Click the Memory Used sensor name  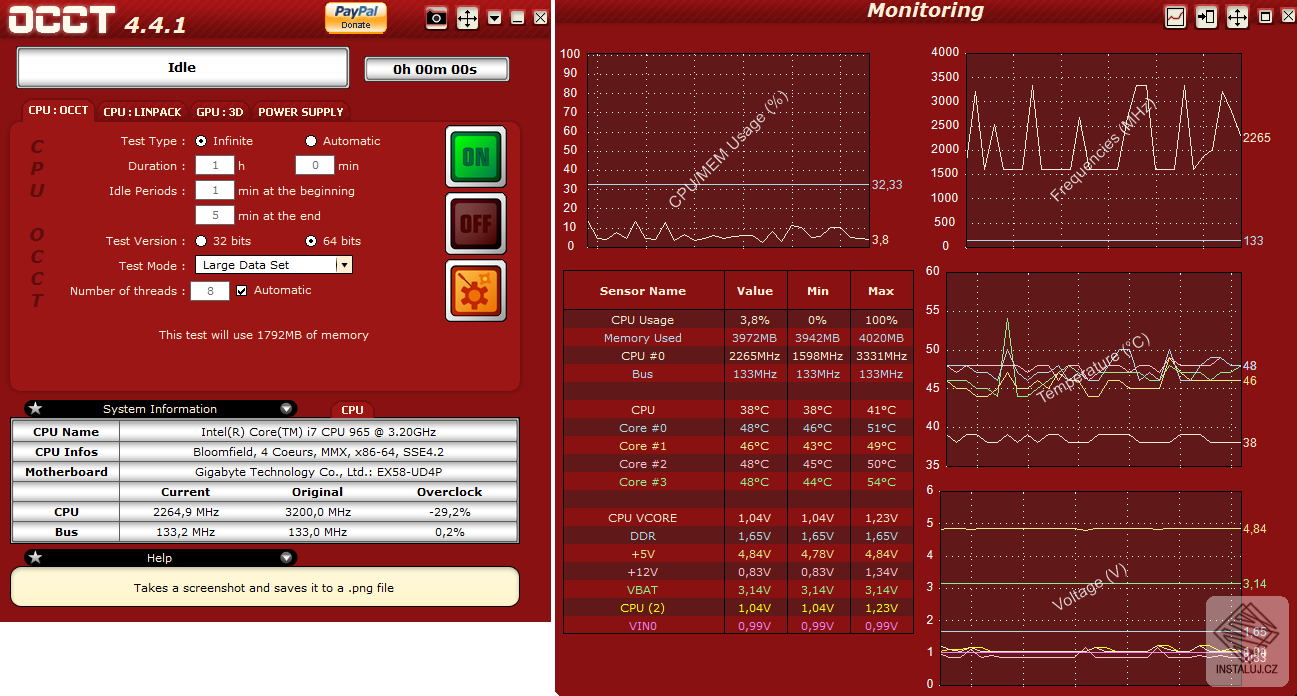point(642,338)
